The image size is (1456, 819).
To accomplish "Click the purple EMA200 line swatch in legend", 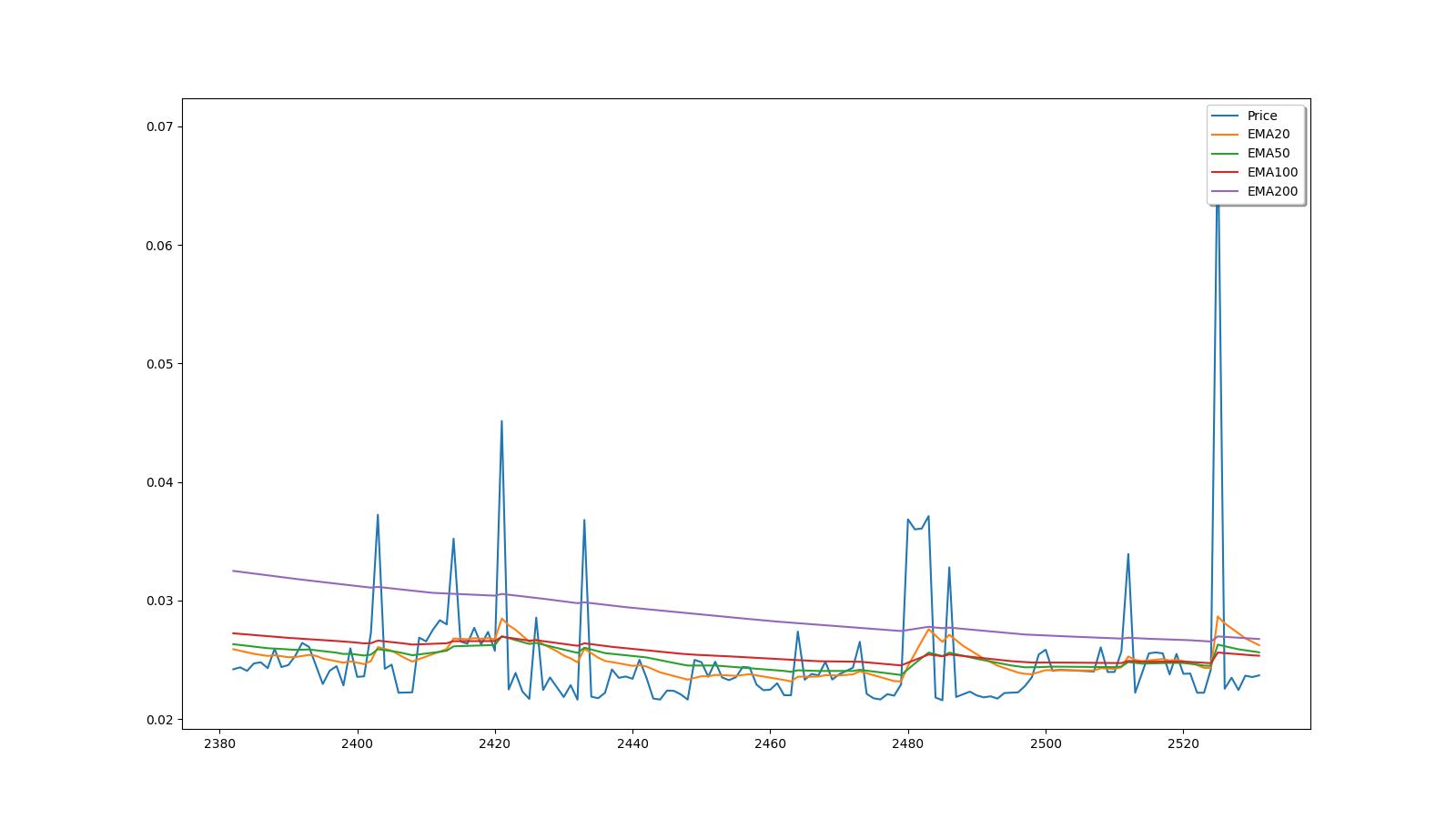I will [x=1225, y=192].
